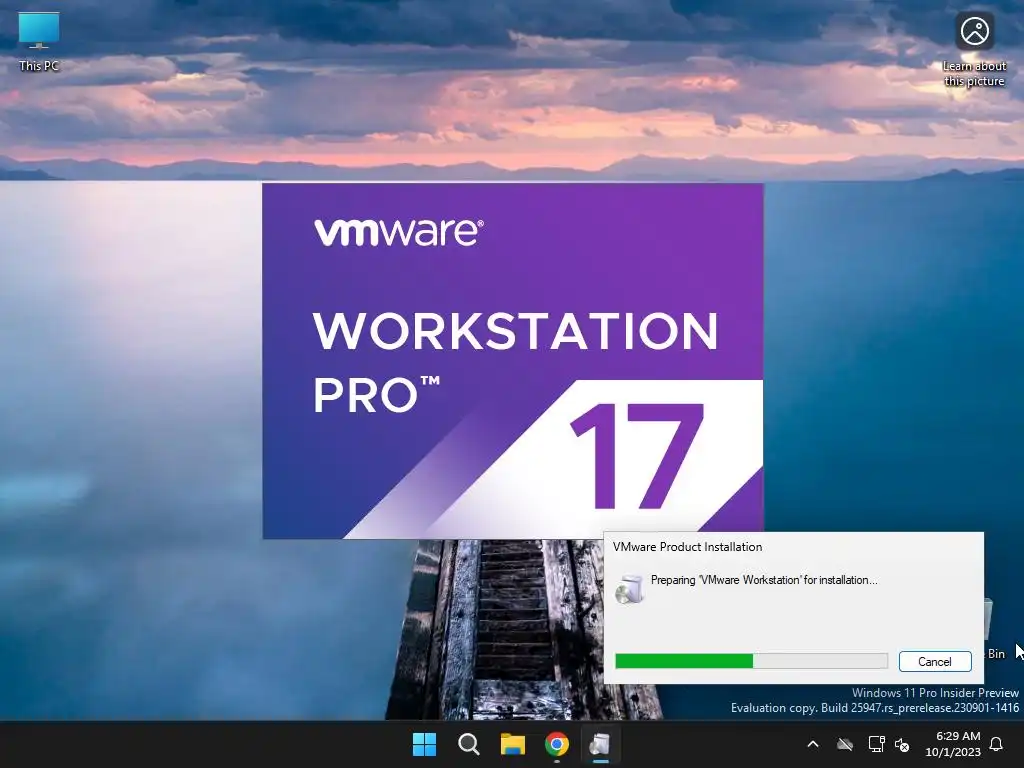Open the Windows Start menu
The height and width of the screenshot is (768, 1024).
(424, 744)
